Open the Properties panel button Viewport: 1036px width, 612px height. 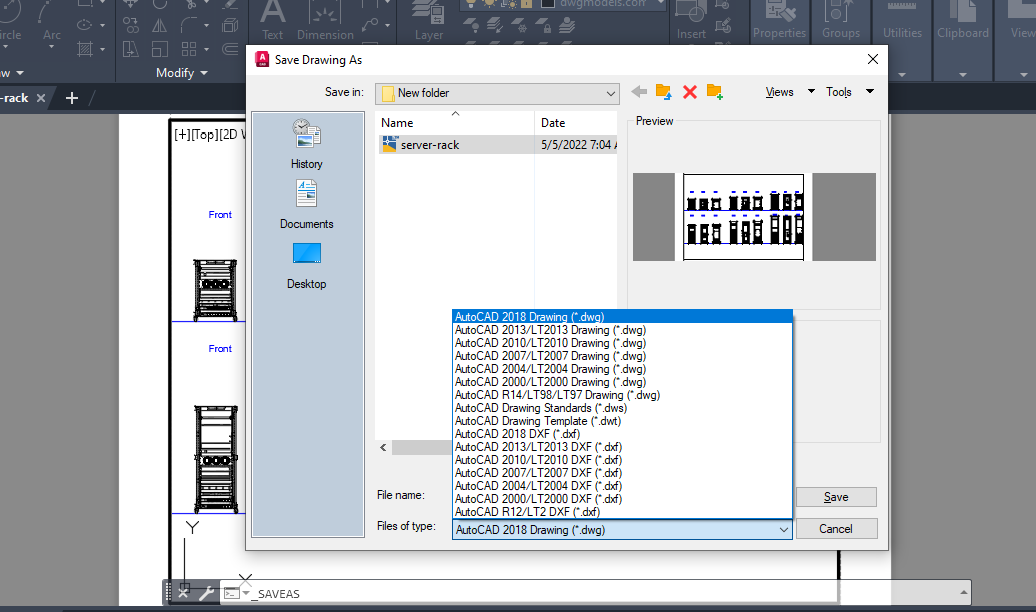(780, 21)
